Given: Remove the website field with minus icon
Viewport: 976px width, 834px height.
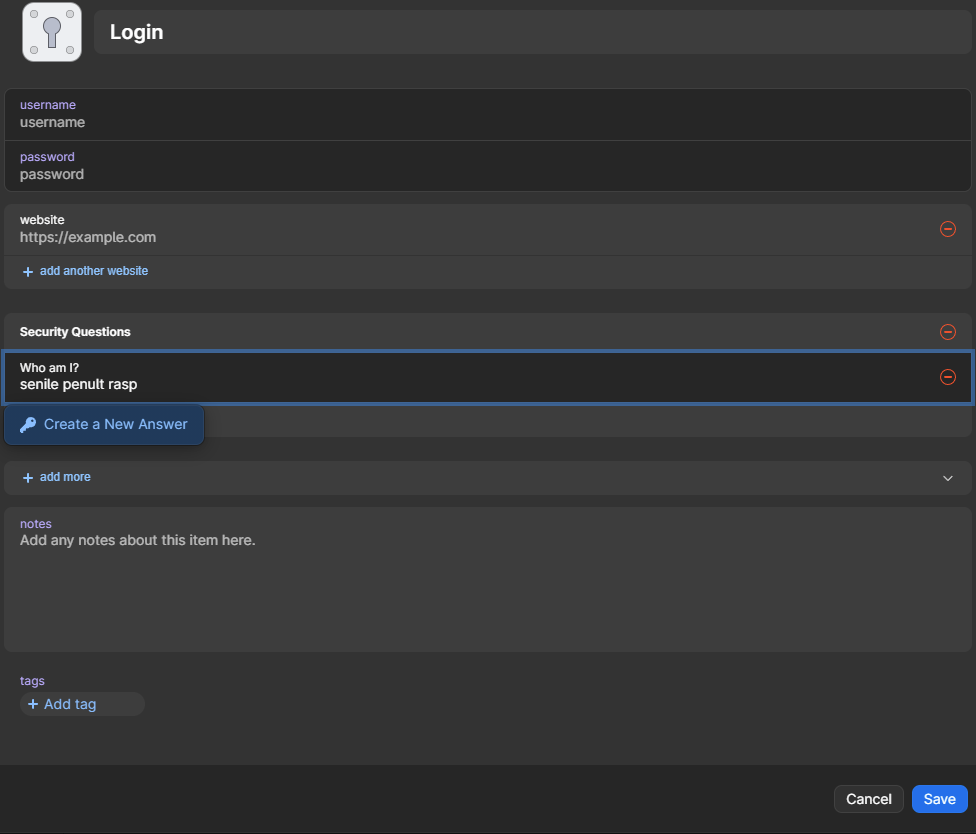Looking at the screenshot, I should coord(948,229).
